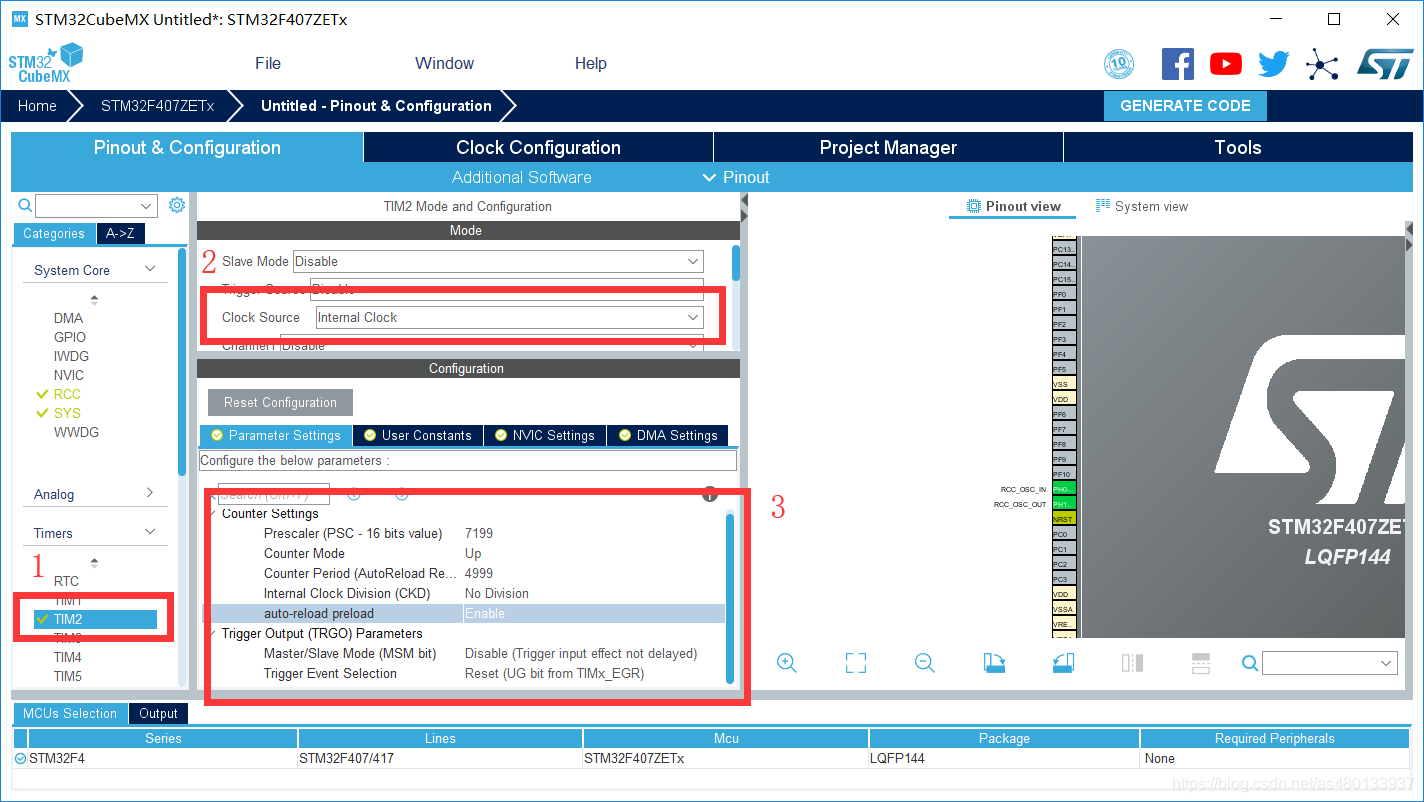Select RCC under System Core

click(x=67, y=394)
